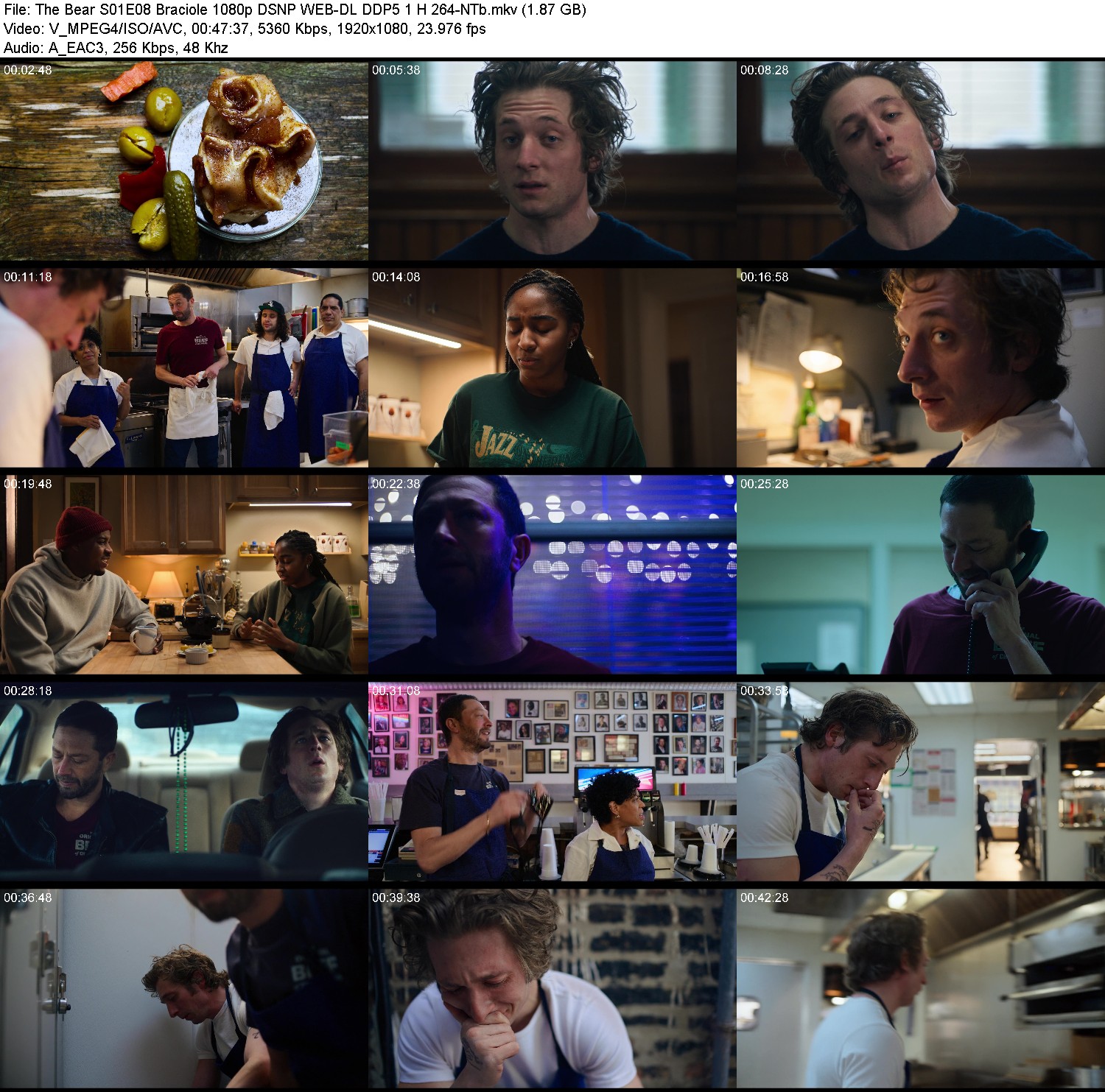
Task: Click the 00:02:48 timestamp label
Action: (x=28, y=70)
